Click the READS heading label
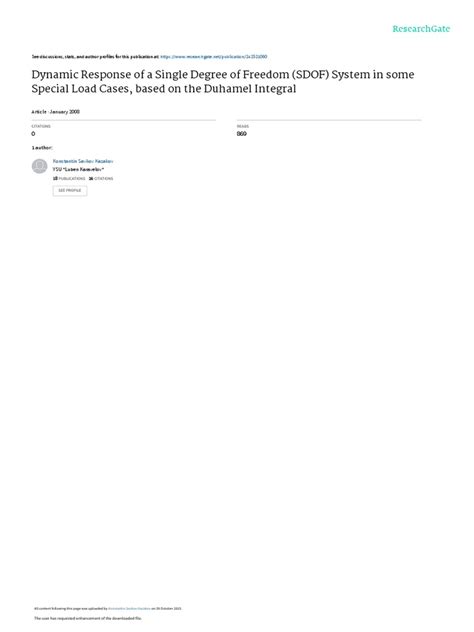Viewport: 474px width, 632px height. pyautogui.click(x=243, y=126)
